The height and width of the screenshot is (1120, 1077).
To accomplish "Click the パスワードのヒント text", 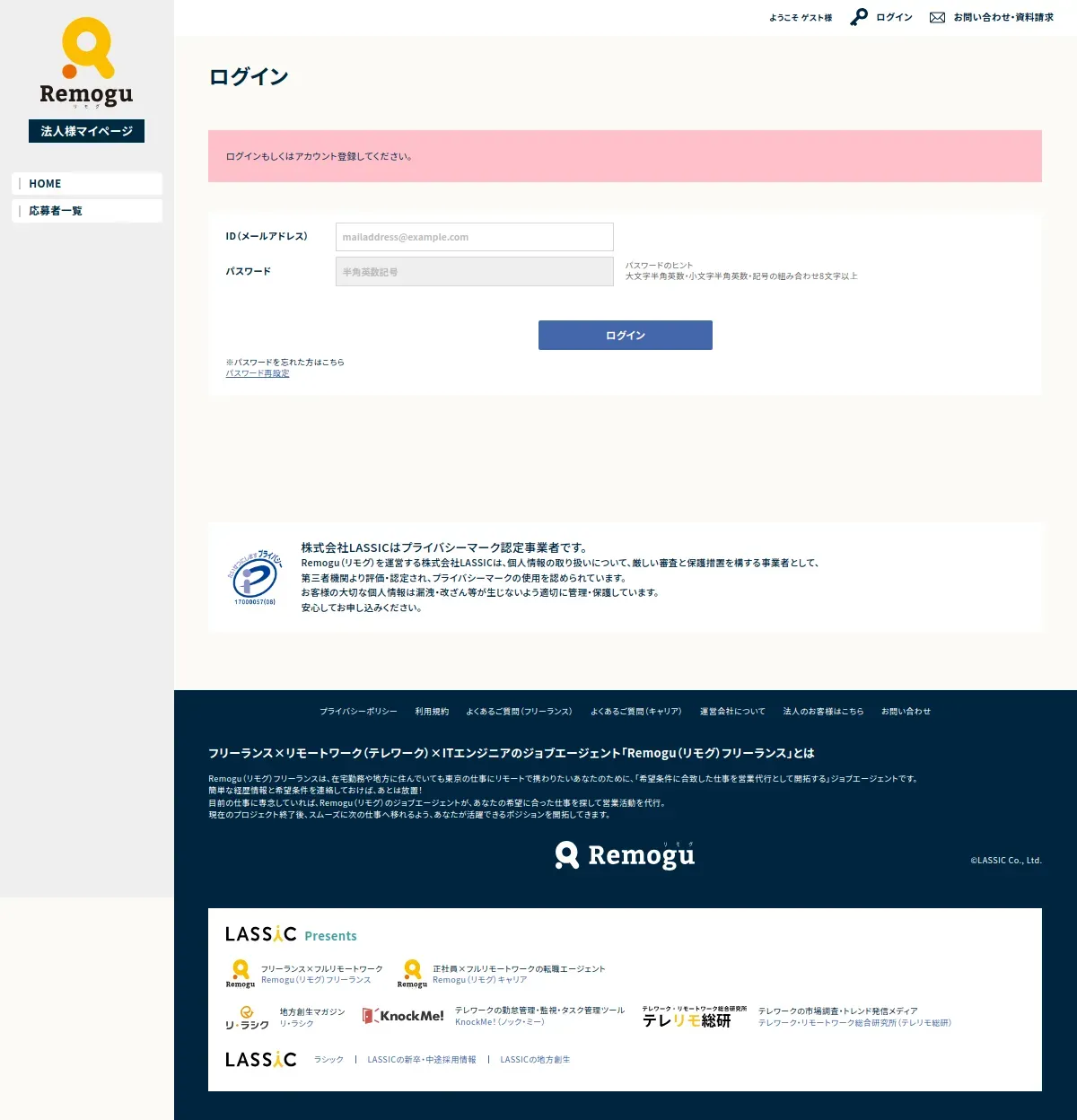I will tap(659, 266).
